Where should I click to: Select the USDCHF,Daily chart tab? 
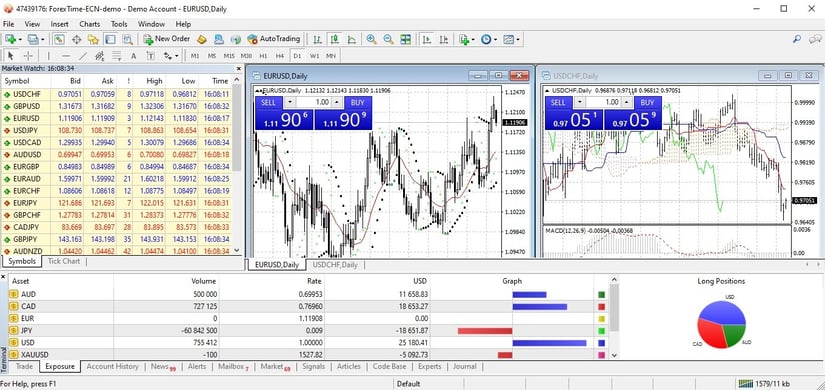(335, 265)
